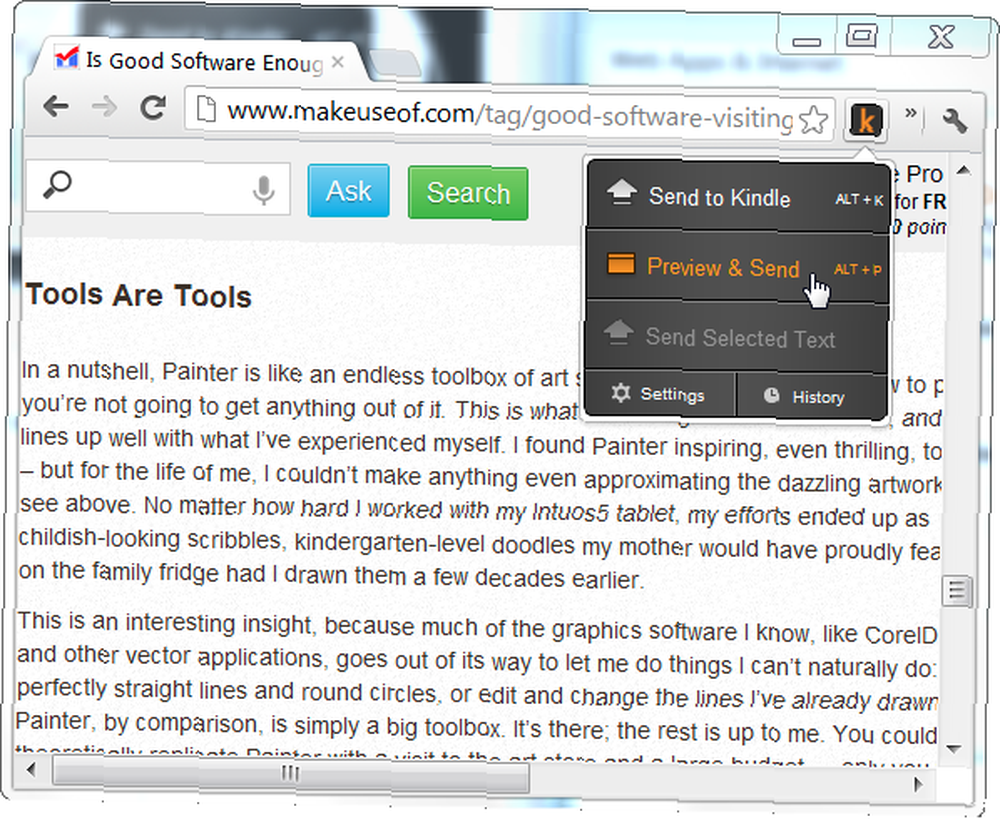Image resolution: width=1000 pixels, height=819 pixels.
Task: Click the browser forward arrow
Action: [104, 107]
